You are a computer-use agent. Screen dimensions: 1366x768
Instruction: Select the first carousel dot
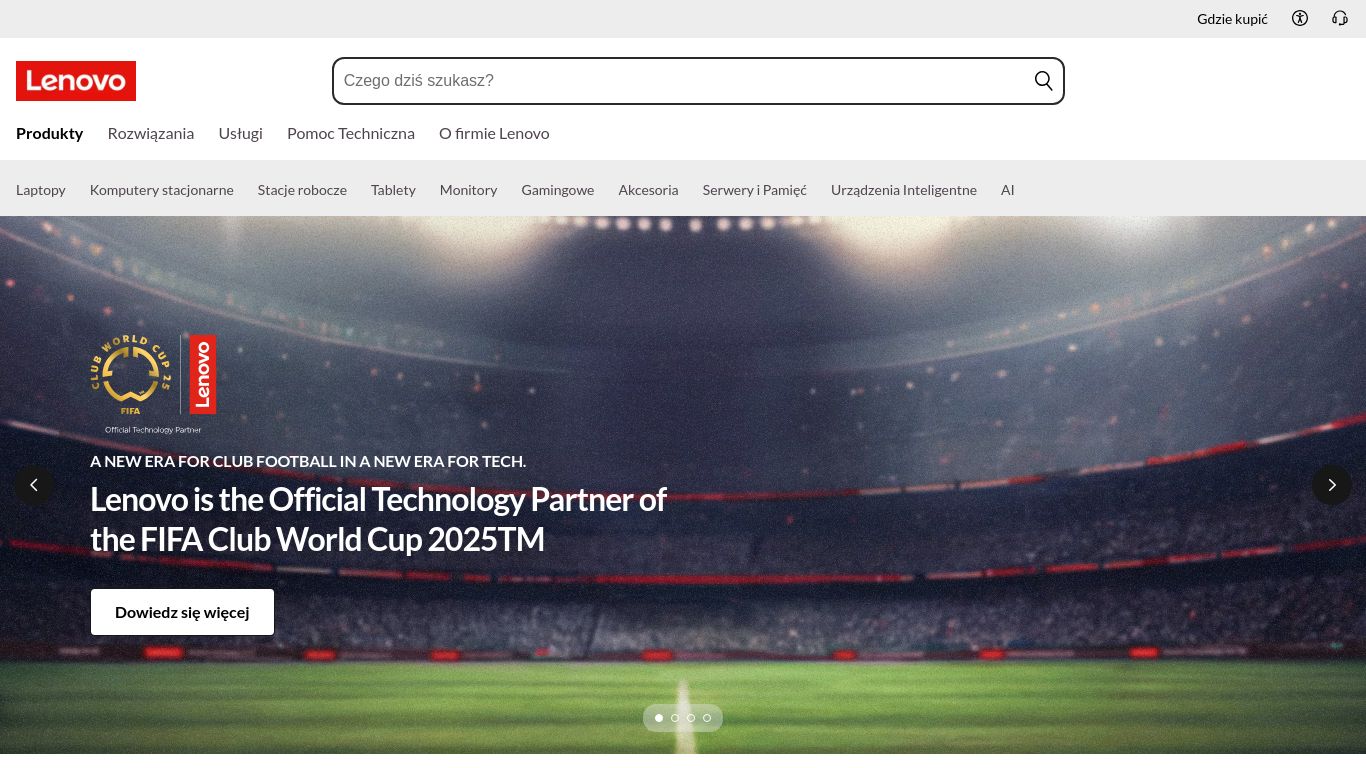click(659, 718)
